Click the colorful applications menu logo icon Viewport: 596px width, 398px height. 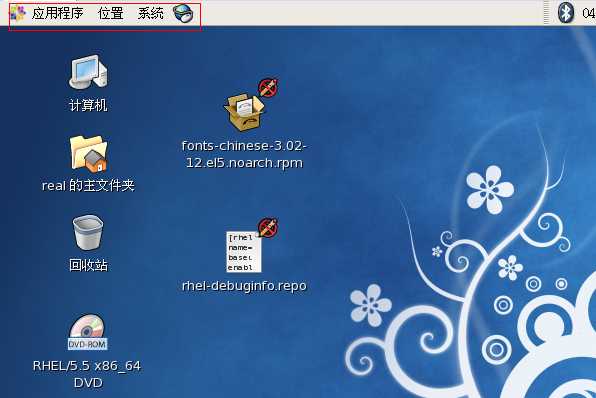point(18,13)
